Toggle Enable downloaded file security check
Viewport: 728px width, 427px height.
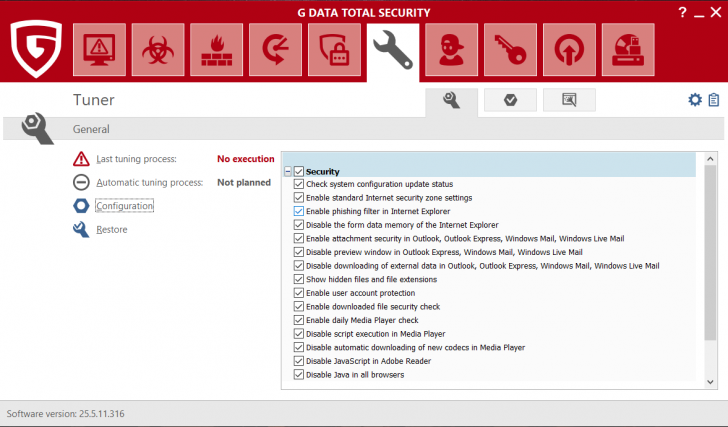click(299, 307)
